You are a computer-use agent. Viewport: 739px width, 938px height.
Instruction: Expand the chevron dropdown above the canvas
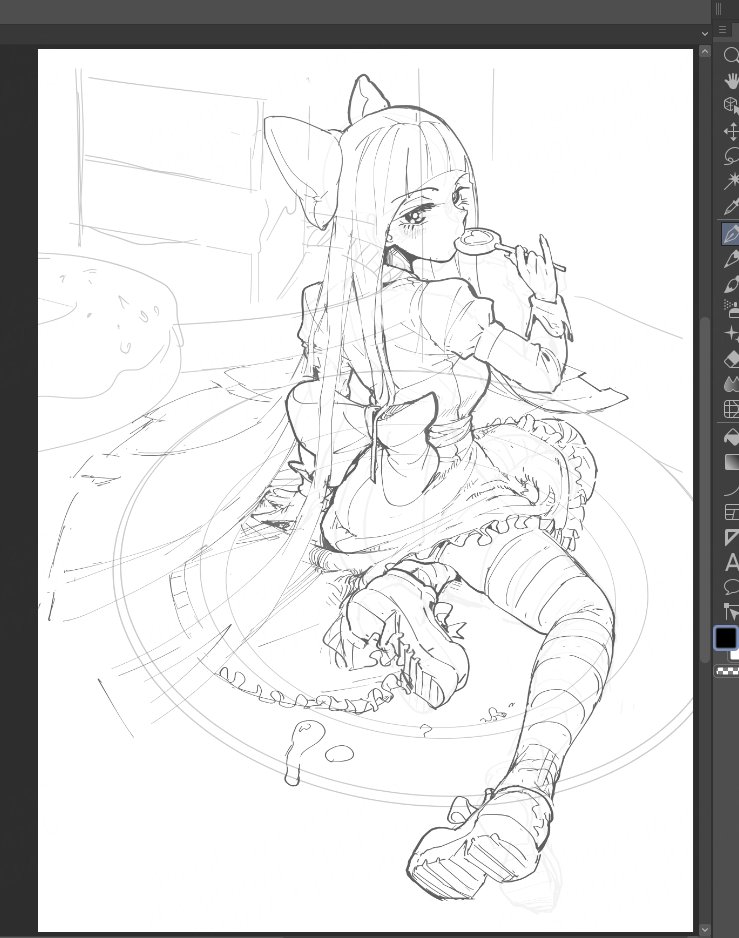pyautogui.click(x=704, y=34)
